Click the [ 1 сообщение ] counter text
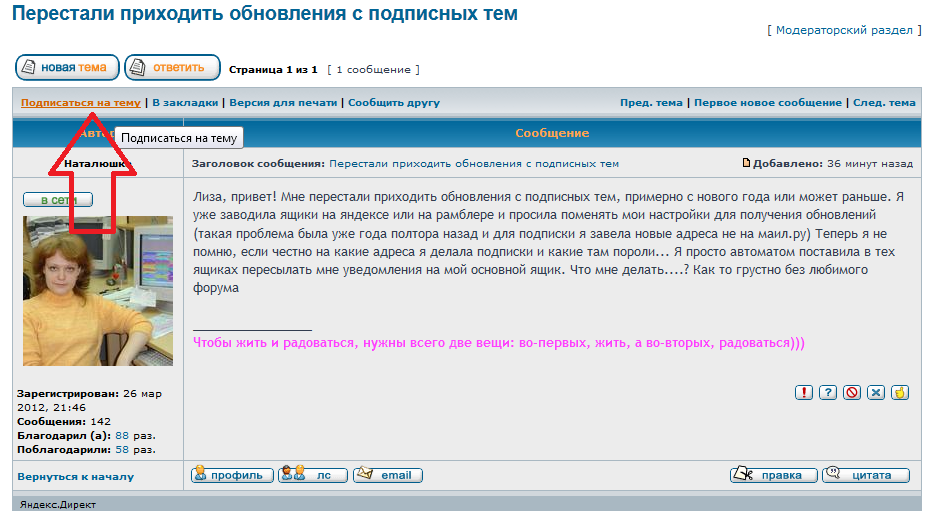Image resolution: width=930 pixels, height=511 pixels. click(374, 70)
